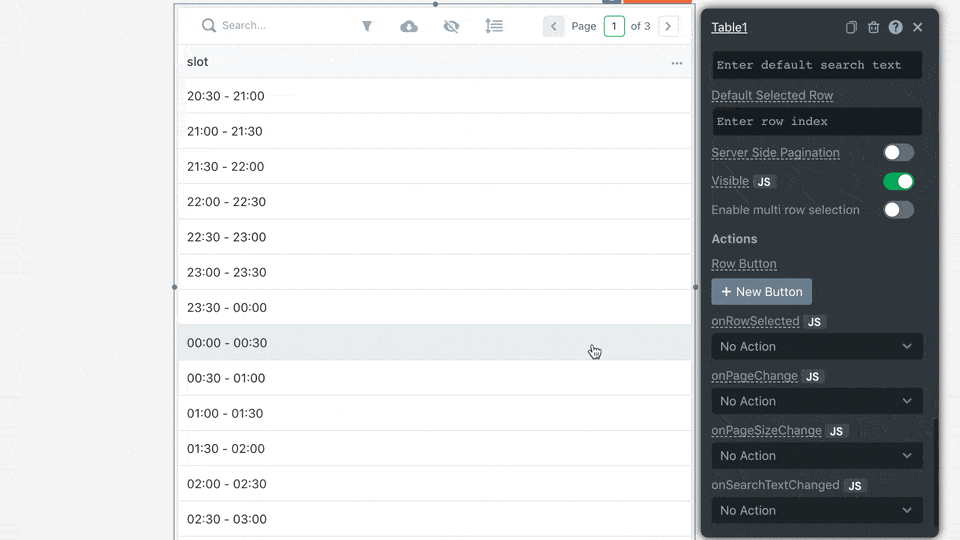Expand the onSearchTextChanged dropdown
The width and height of the screenshot is (960, 540).
pyautogui.click(x=816, y=510)
